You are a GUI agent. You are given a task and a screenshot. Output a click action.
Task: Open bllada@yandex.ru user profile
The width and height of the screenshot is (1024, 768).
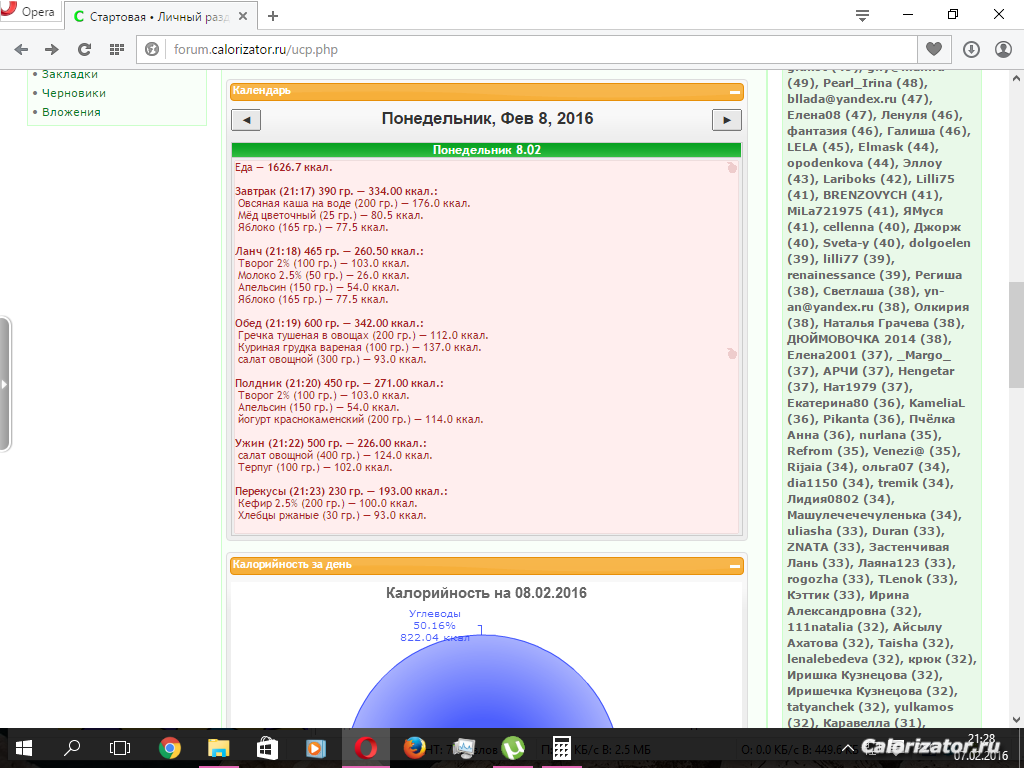(842, 99)
